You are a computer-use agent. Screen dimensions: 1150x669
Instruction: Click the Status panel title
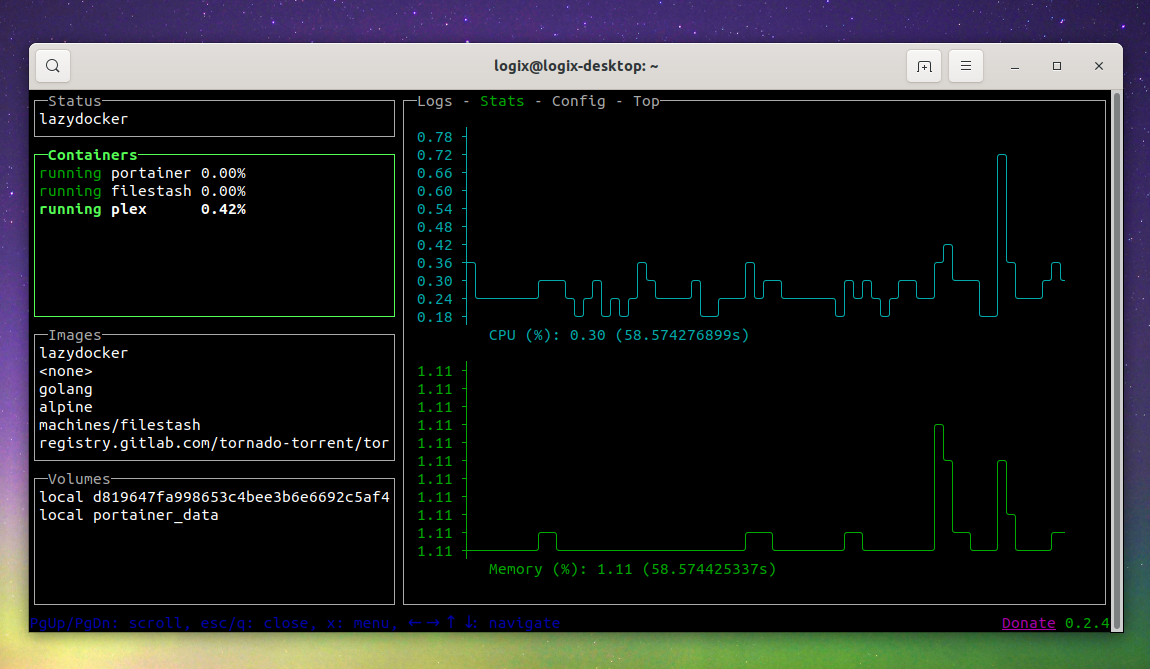click(x=74, y=101)
